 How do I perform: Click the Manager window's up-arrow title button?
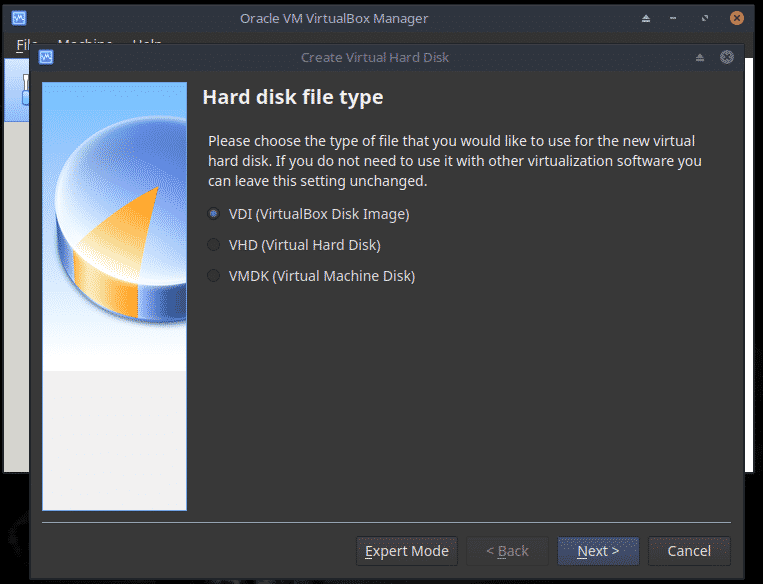coord(646,18)
